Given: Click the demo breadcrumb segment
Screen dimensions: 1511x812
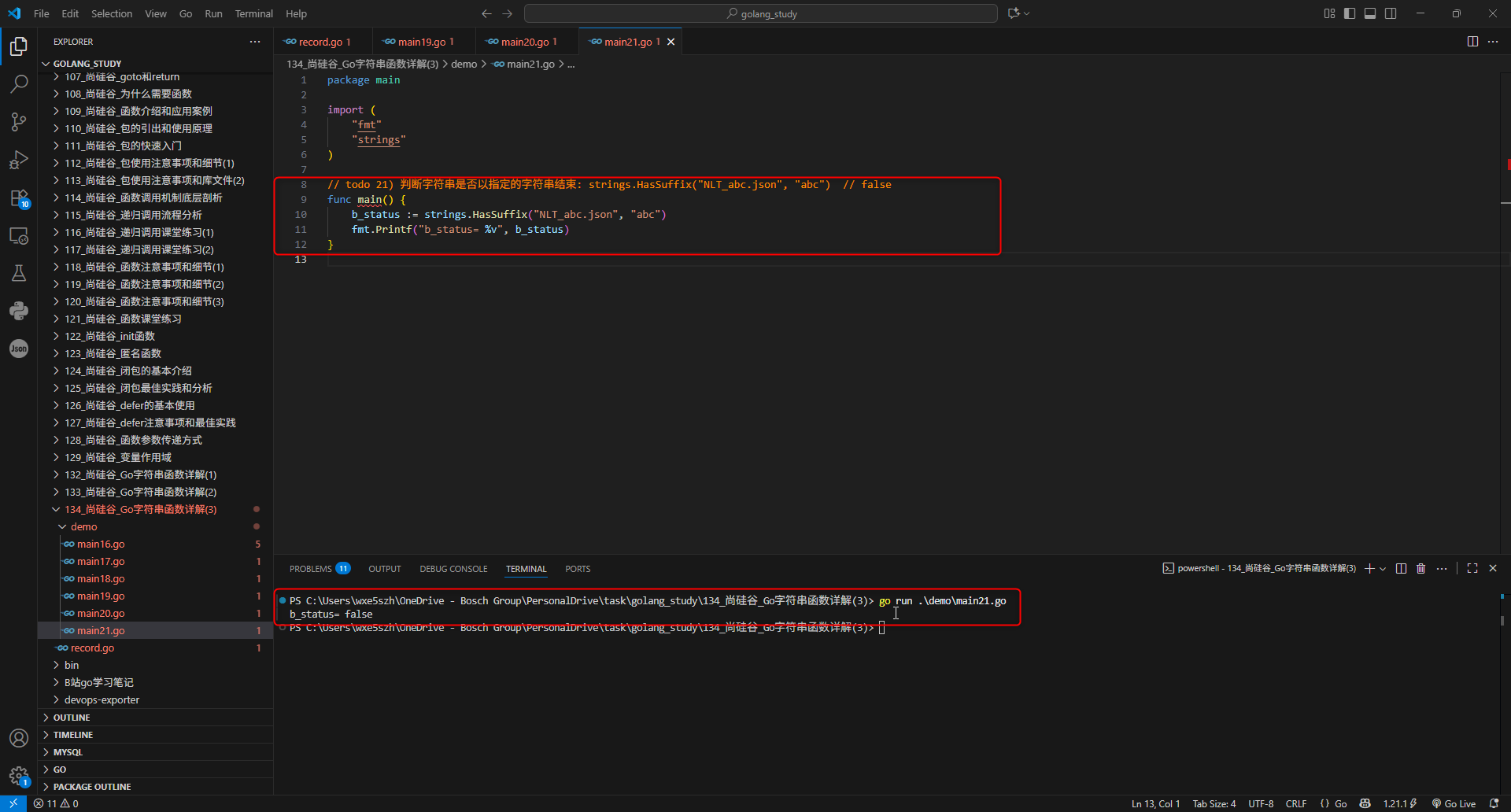Looking at the screenshot, I should point(464,64).
